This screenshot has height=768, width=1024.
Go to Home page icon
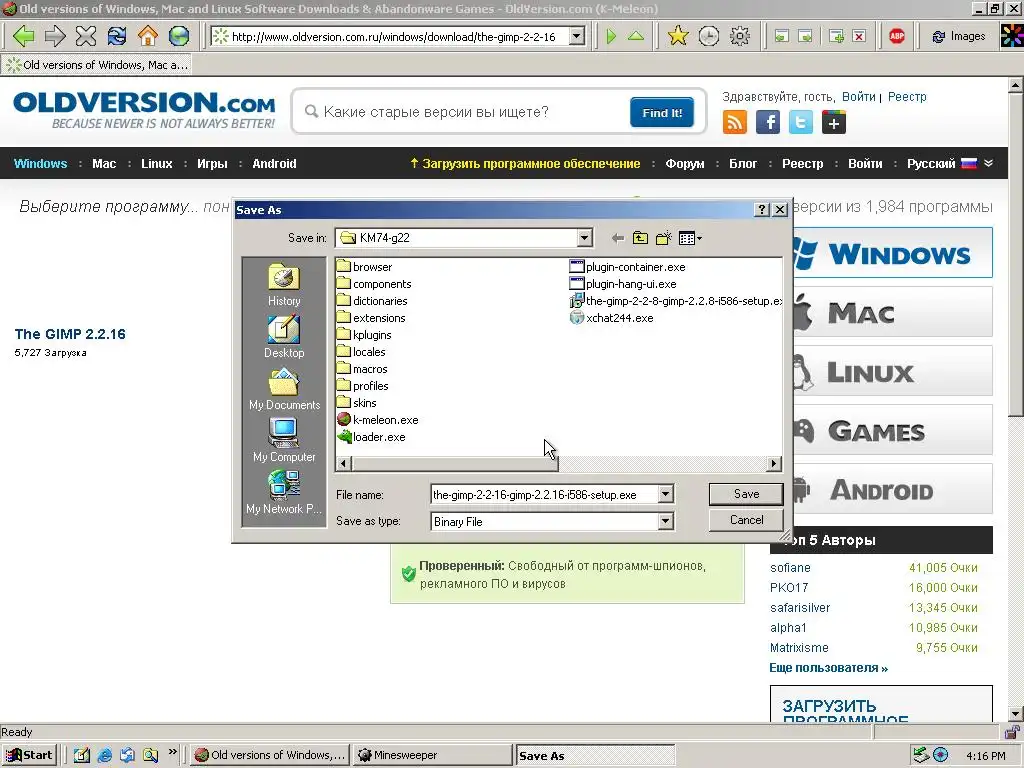[148, 36]
